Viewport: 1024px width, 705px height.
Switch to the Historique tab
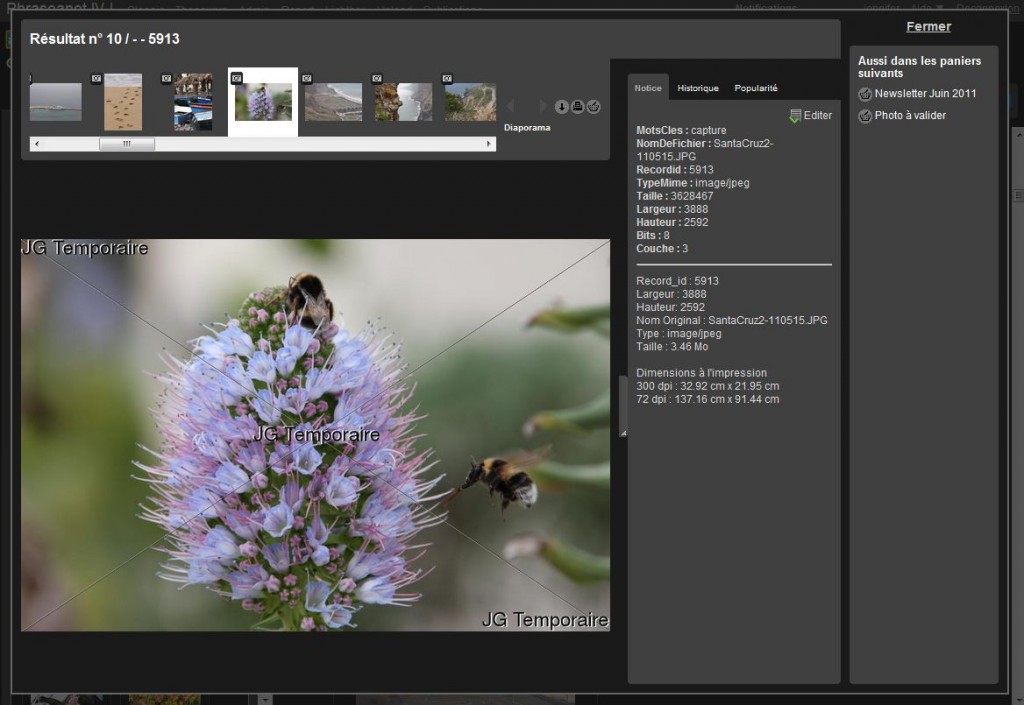click(x=698, y=88)
